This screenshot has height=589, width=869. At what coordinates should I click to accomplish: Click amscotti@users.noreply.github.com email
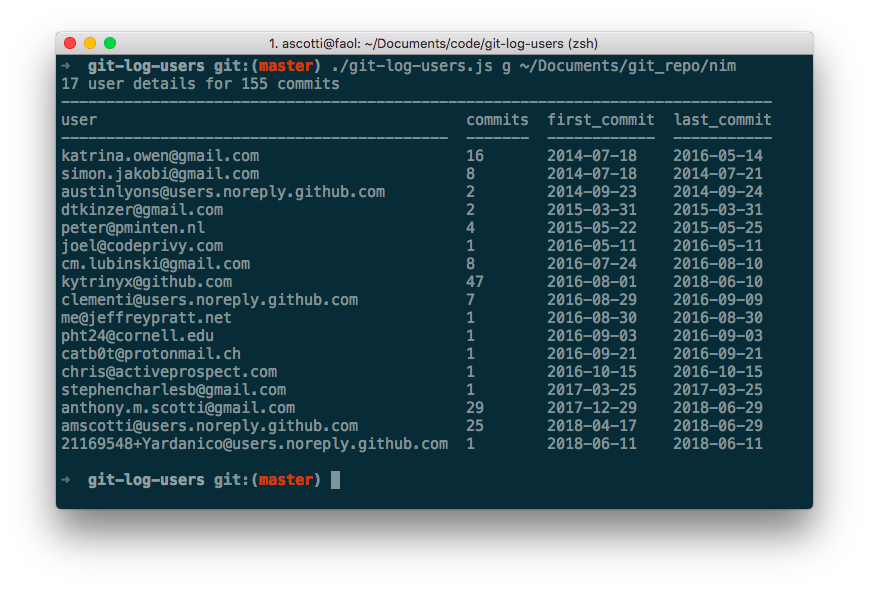(x=209, y=426)
